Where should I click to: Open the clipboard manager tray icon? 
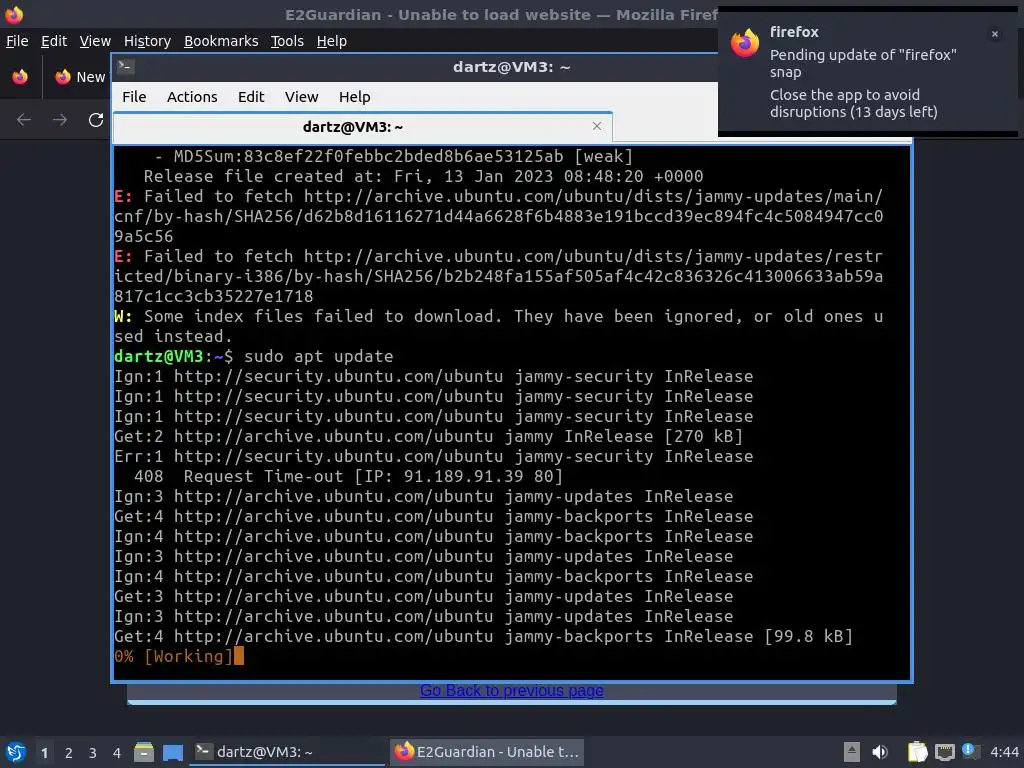[917, 752]
